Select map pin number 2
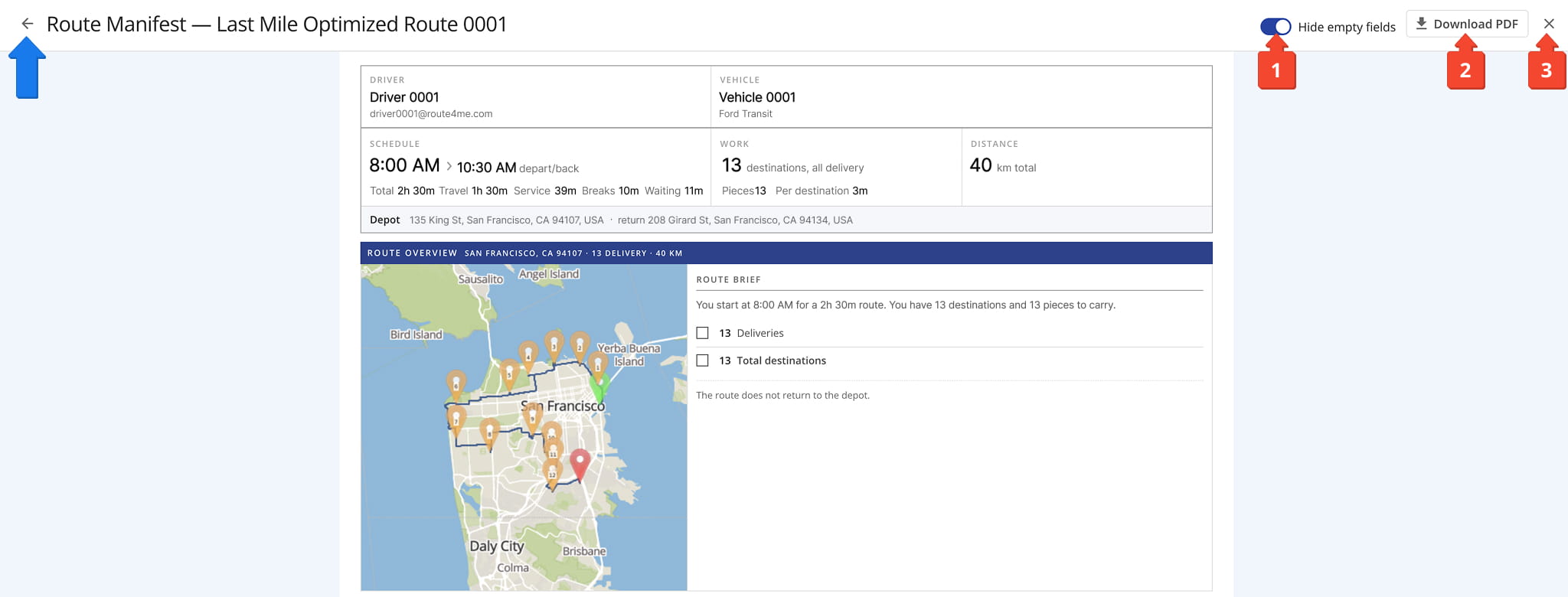Screen dimensions: 1568x597 click(580, 345)
